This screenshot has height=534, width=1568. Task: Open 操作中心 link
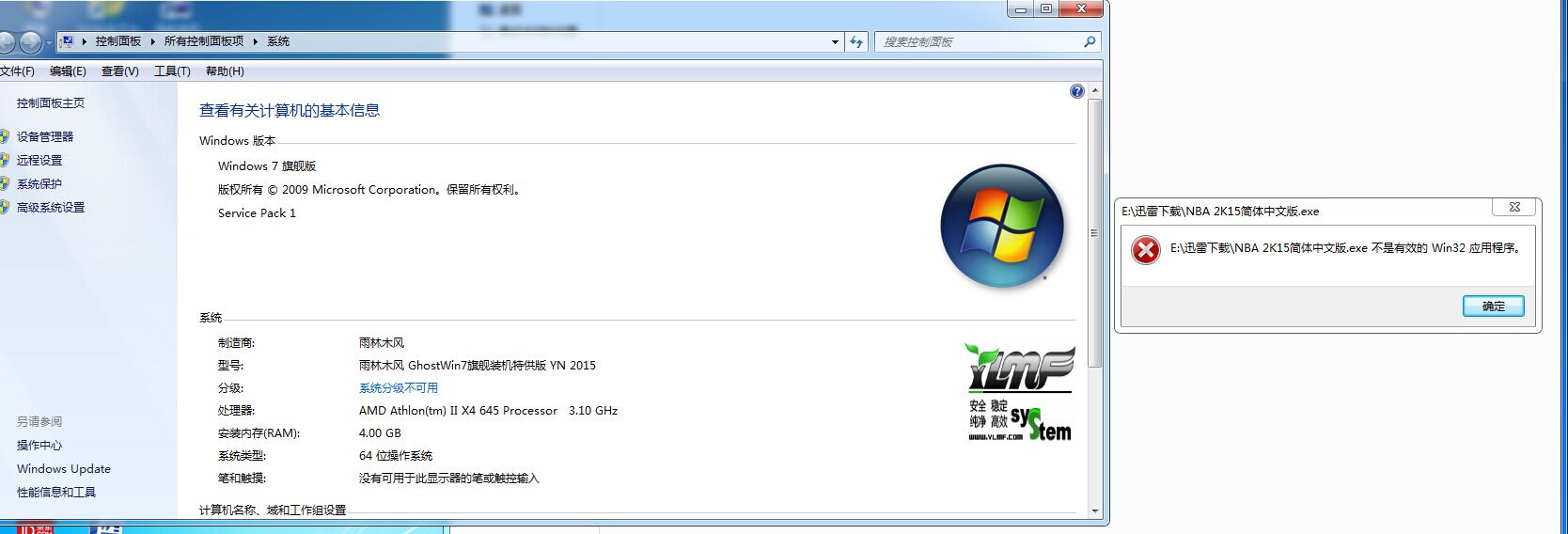tap(39, 446)
